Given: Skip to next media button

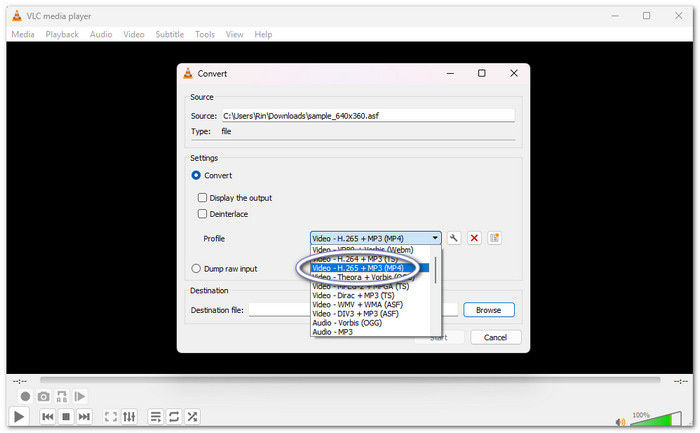Looking at the screenshot, I should click(84, 416).
